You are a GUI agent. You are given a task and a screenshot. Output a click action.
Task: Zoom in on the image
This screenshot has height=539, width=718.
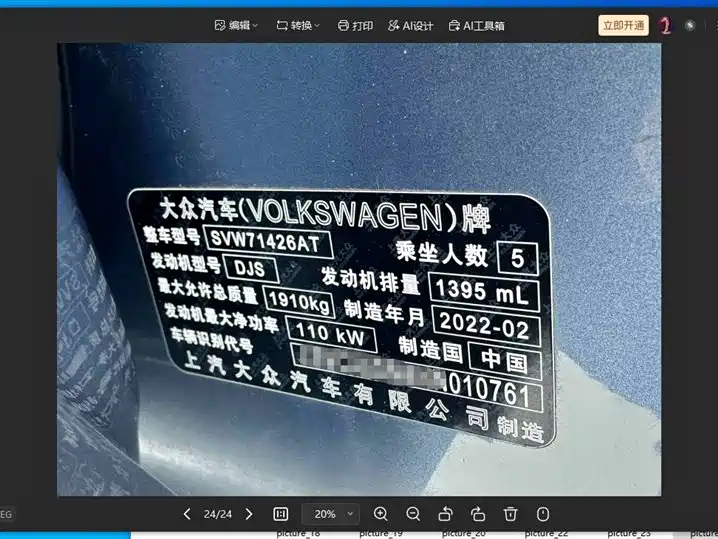tap(381, 514)
